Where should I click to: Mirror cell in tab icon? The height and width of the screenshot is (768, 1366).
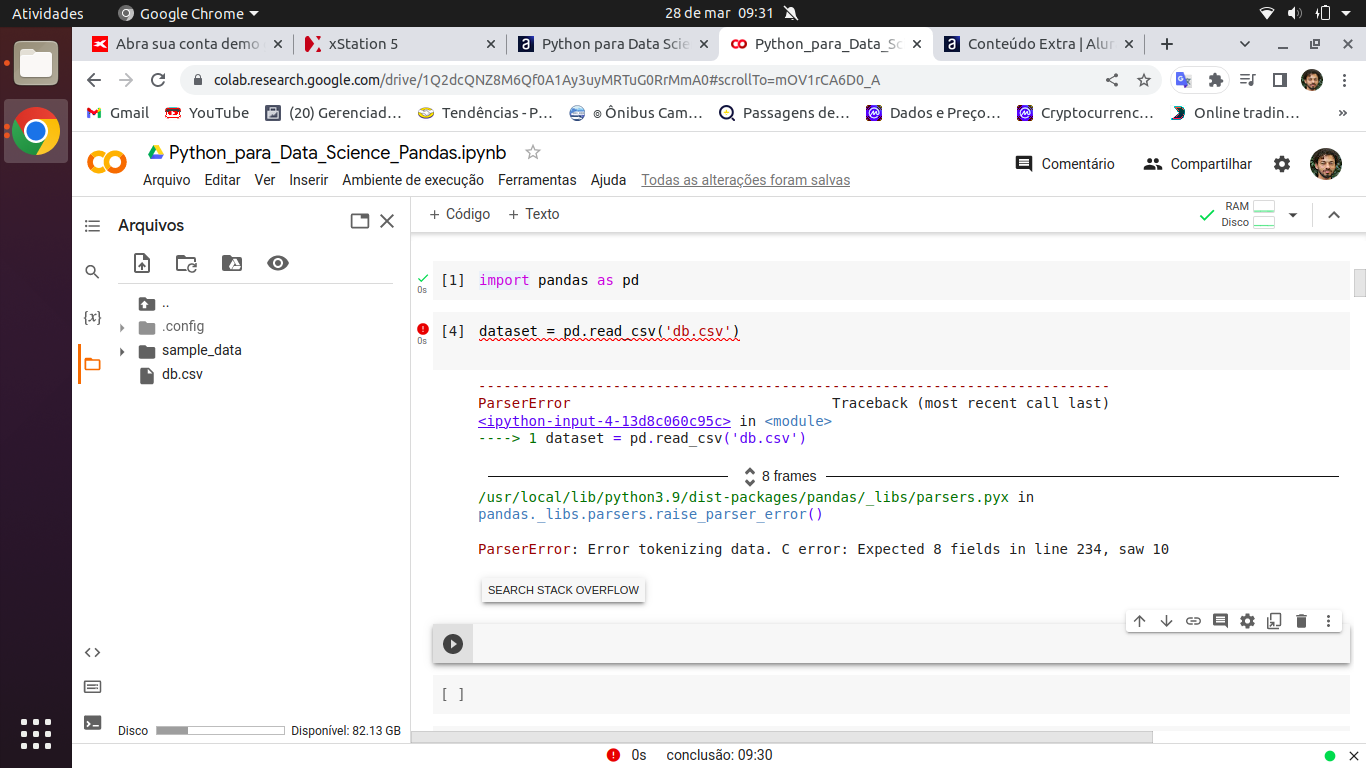tap(1274, 621)
